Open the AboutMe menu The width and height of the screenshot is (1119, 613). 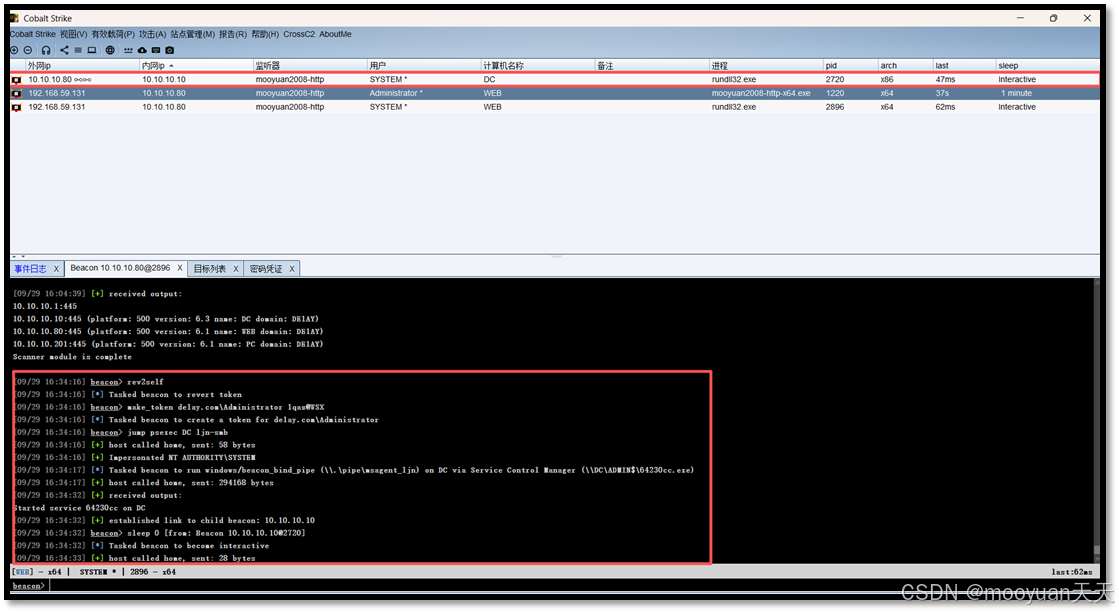335,34
